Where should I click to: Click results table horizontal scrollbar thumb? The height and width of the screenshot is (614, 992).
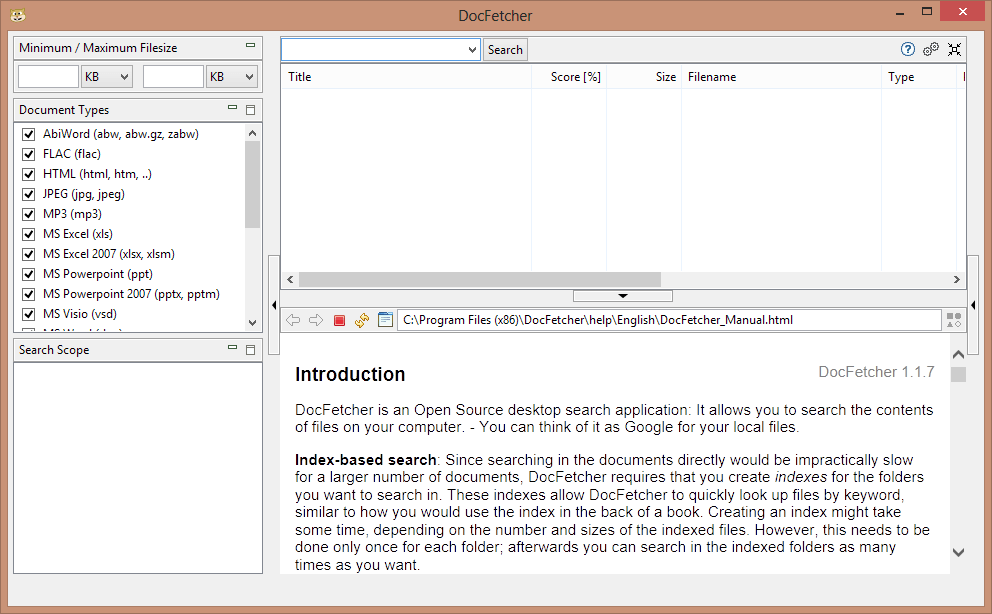(x=480, y=279)
